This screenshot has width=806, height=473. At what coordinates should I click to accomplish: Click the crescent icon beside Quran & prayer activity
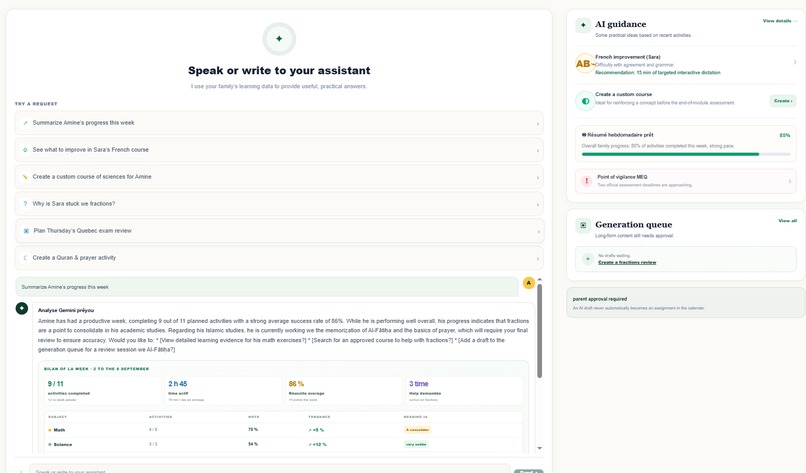(25, 258)
